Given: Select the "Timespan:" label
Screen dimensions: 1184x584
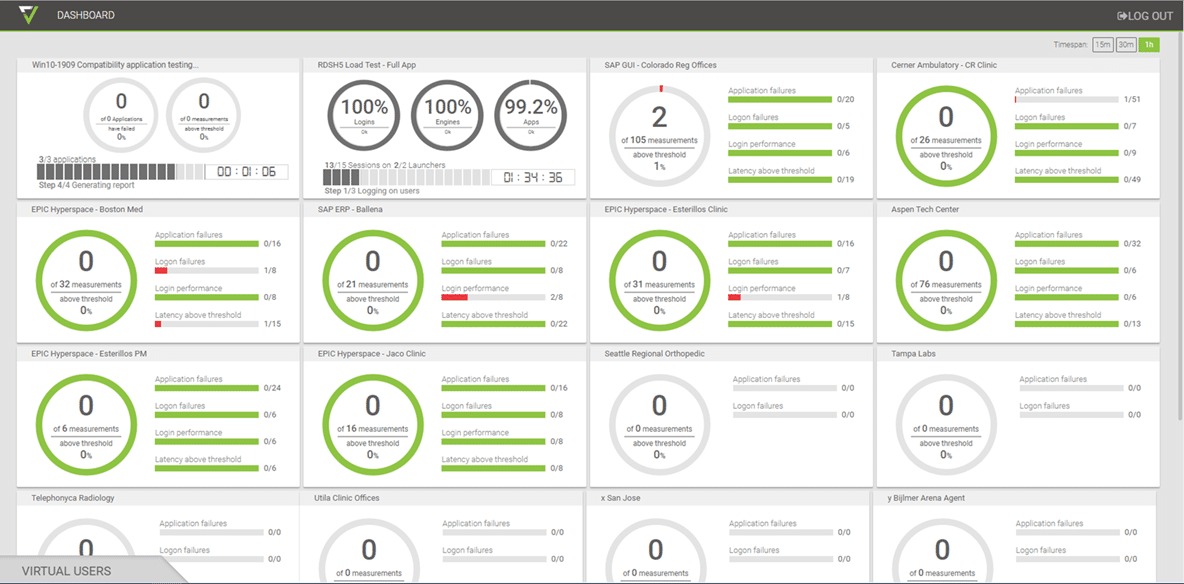Looking at the screenshot, I should pyautogui.click(x=1071, y=45).
